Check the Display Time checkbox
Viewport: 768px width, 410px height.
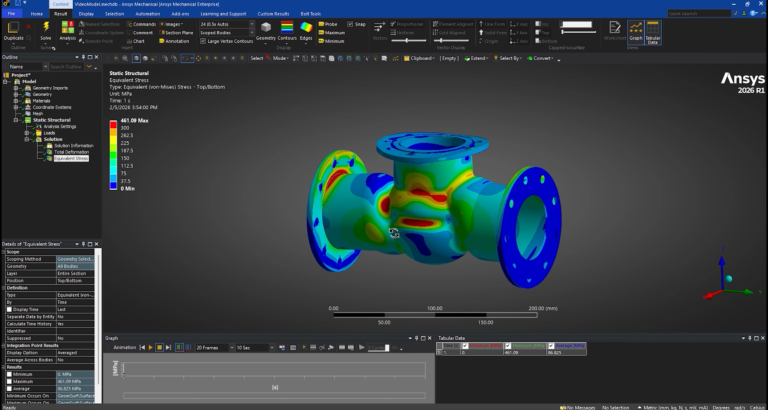9,310
